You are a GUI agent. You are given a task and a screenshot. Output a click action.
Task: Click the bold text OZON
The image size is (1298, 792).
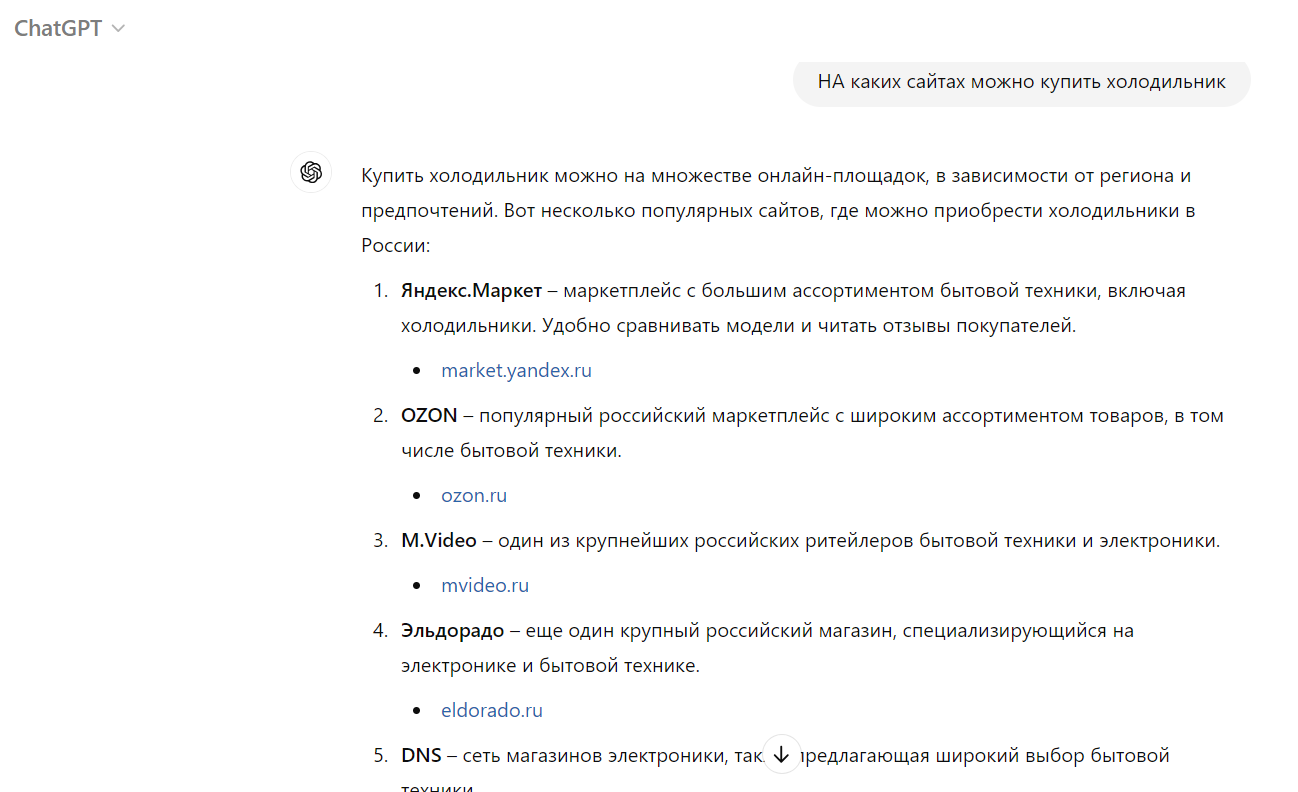pos(429,415)
